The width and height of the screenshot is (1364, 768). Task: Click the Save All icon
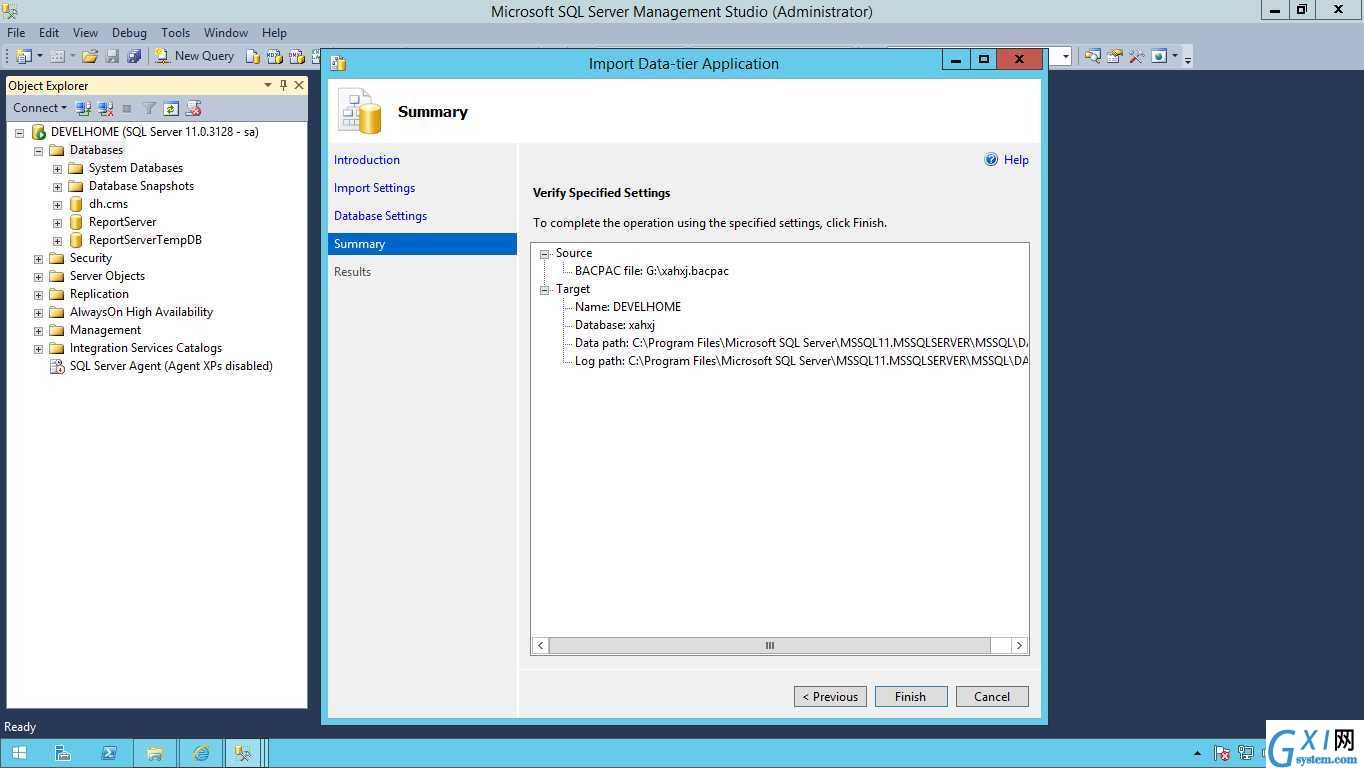pos(134,56)
